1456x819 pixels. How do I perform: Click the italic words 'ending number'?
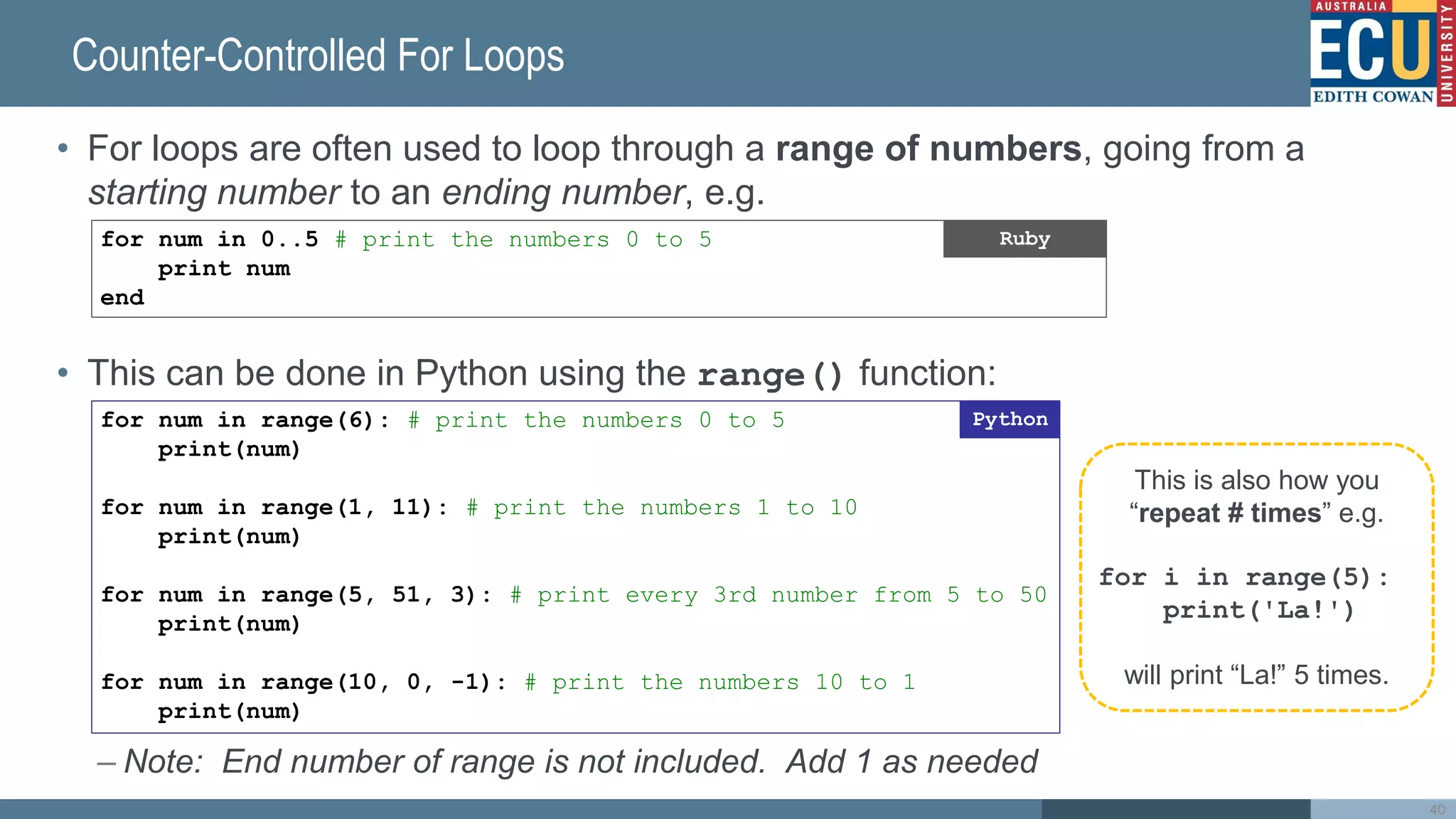(x=563, y=193)
